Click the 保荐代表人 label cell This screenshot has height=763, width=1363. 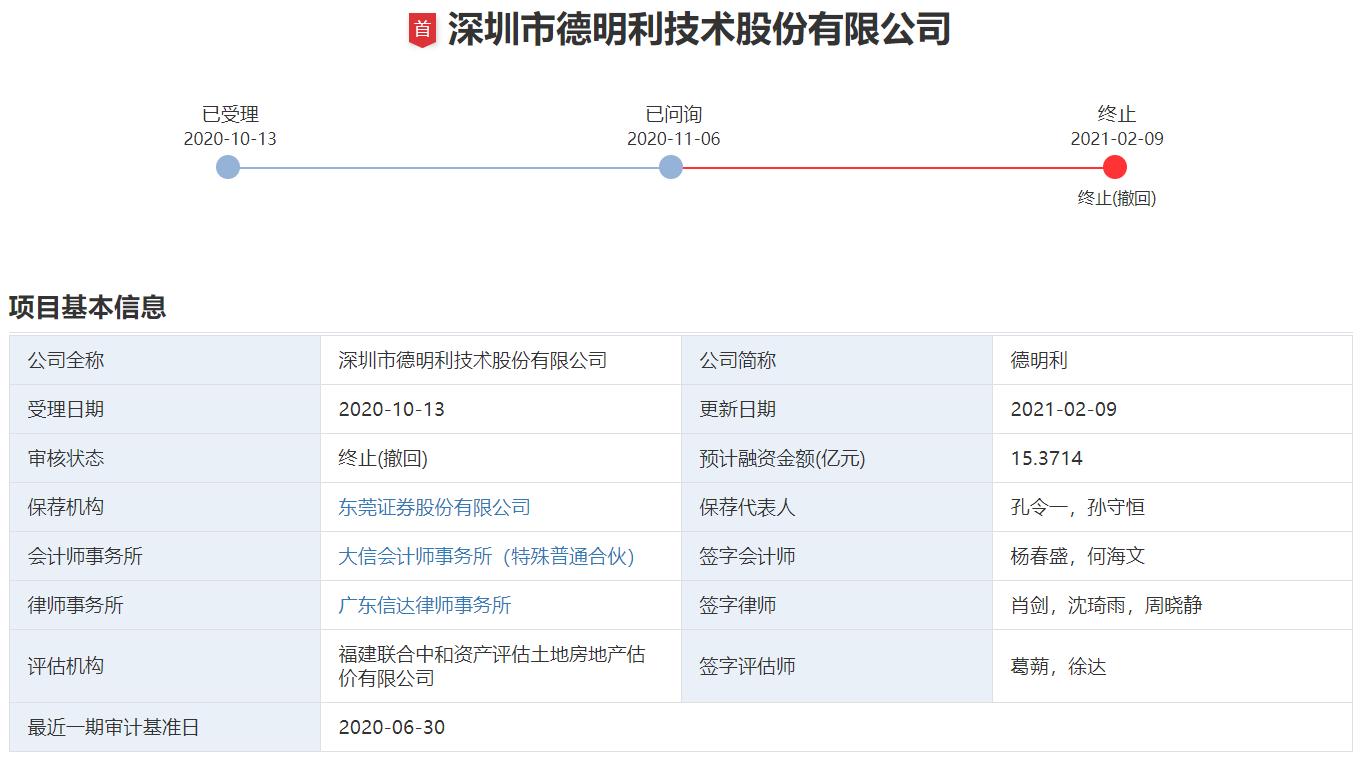837,507
